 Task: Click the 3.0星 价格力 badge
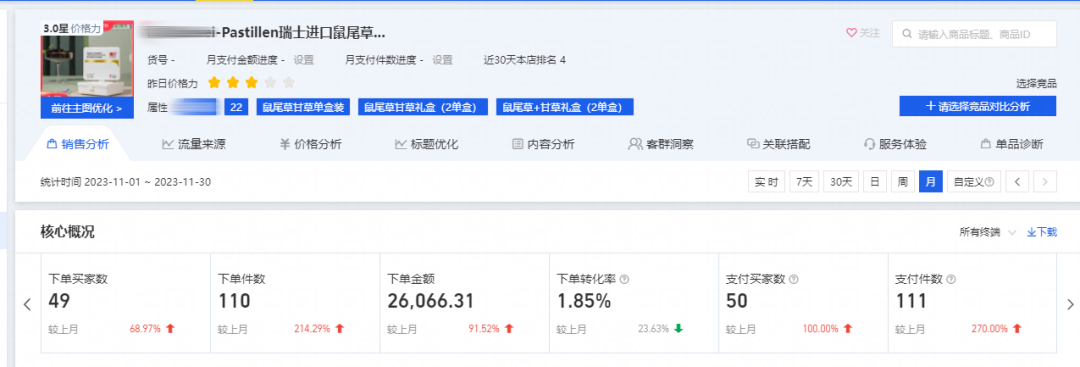click(72, 28)
